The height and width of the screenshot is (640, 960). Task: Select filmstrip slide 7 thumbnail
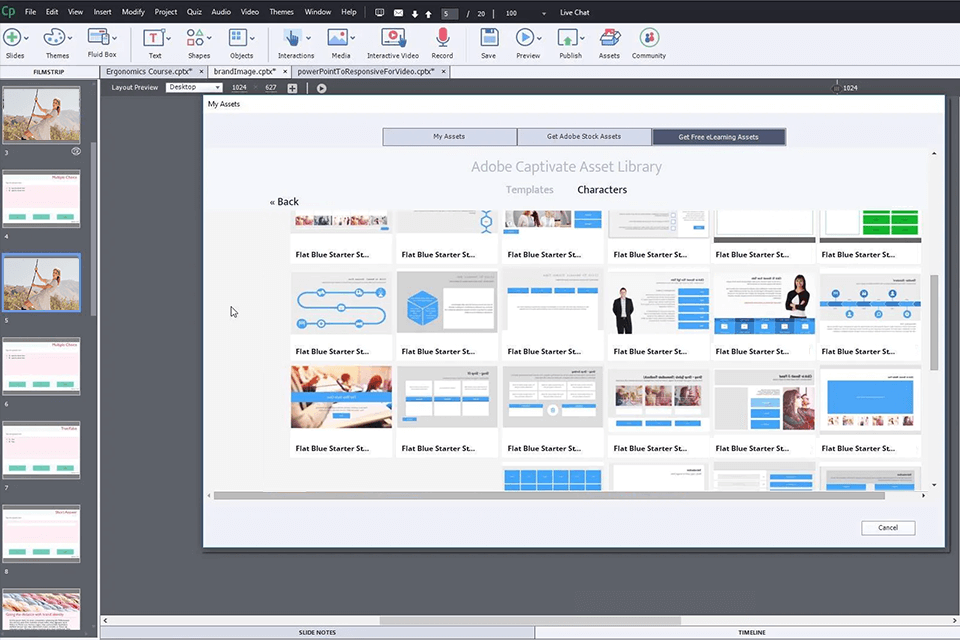click(41, 450)
